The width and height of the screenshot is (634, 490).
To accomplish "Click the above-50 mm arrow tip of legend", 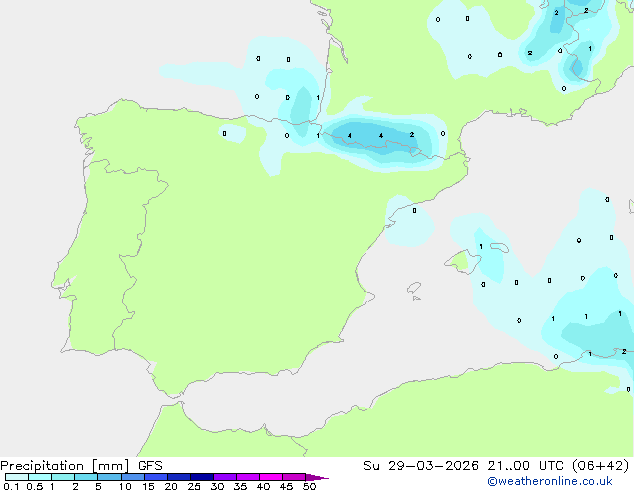I will [317, 477].
